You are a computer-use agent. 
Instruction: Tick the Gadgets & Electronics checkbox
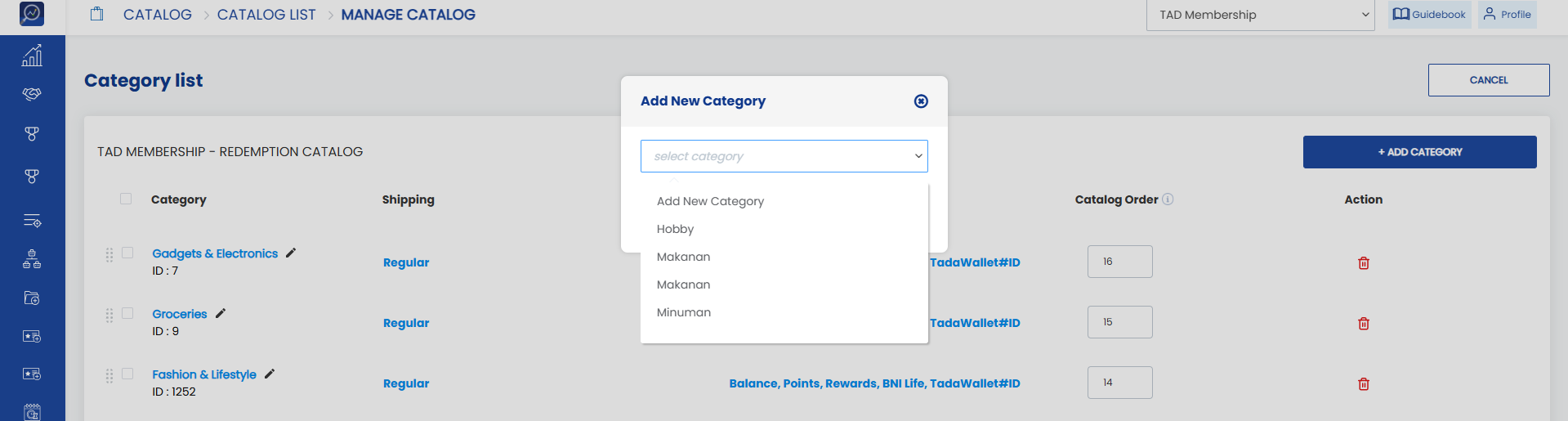click(127, 253)
